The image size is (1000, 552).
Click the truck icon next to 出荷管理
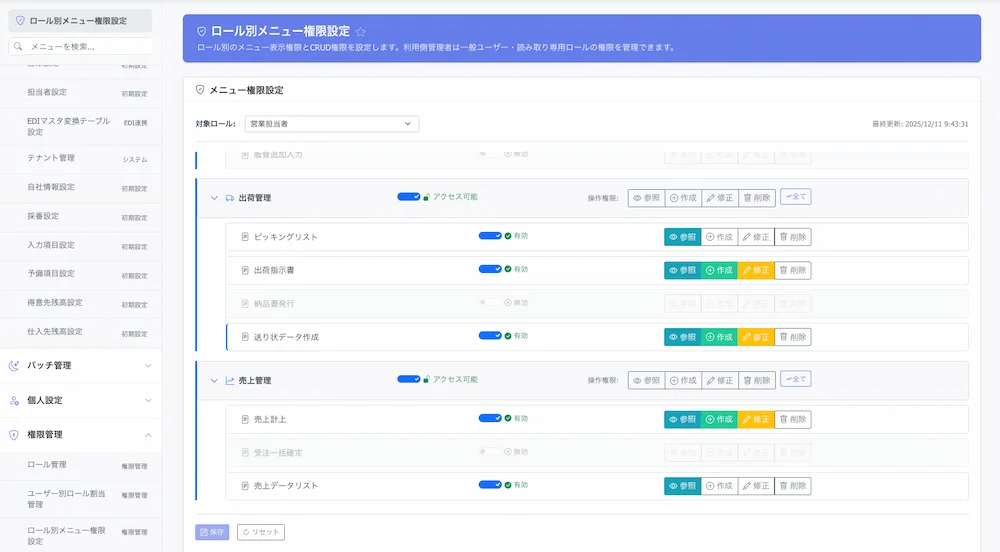(x=229, y=198)
